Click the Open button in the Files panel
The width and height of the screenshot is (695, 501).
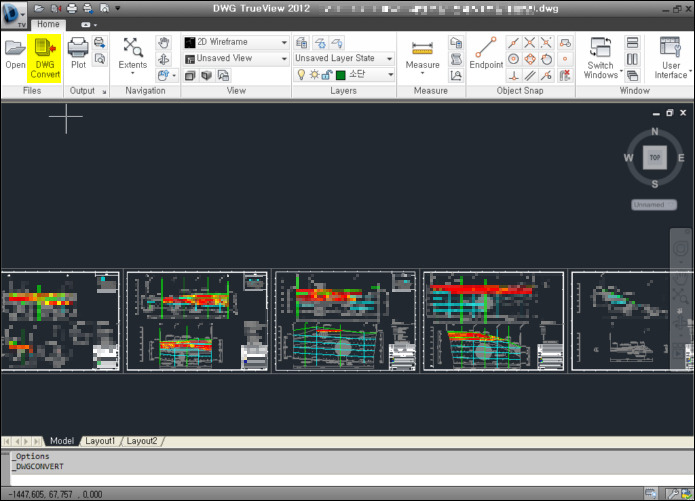tap(15, 55)
